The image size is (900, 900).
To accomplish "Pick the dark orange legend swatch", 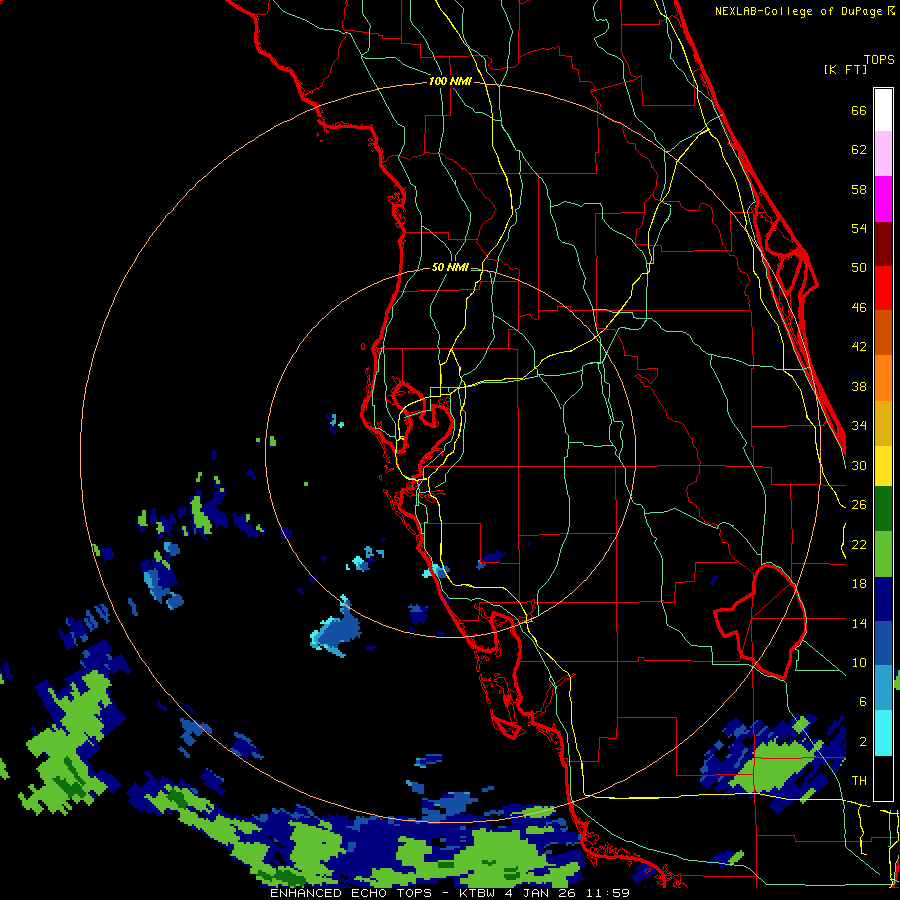I will click(x=883, y=333).
